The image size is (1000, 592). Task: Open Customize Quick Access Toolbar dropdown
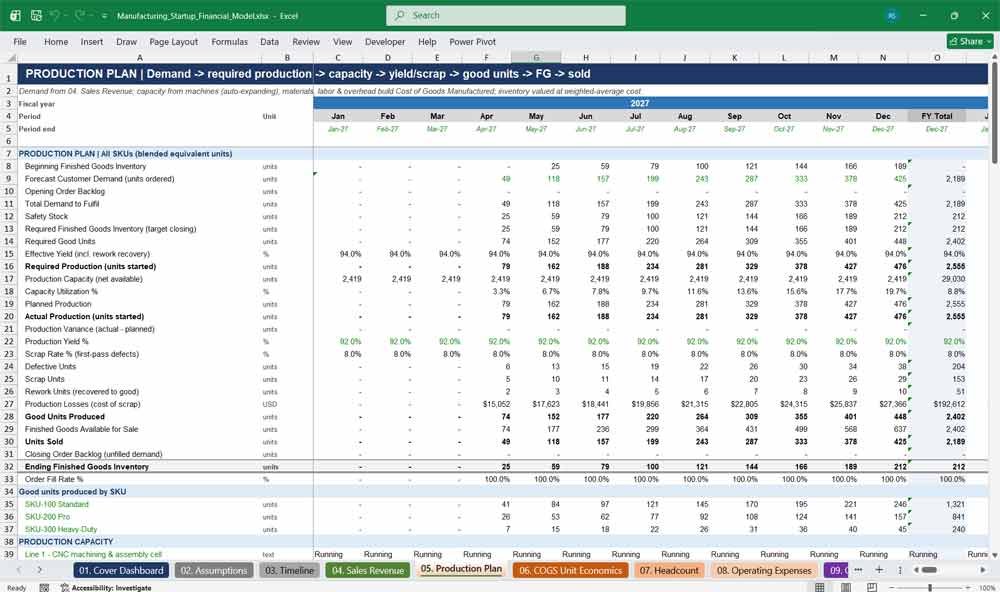click(104, 16)
